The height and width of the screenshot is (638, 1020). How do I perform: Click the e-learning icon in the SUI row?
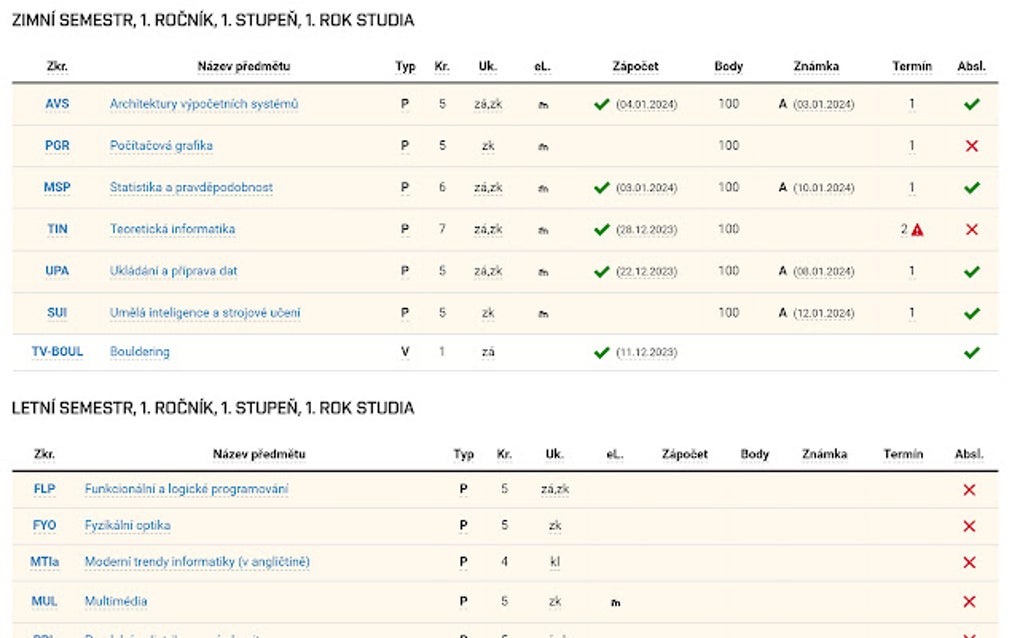[x=543, y=314]
